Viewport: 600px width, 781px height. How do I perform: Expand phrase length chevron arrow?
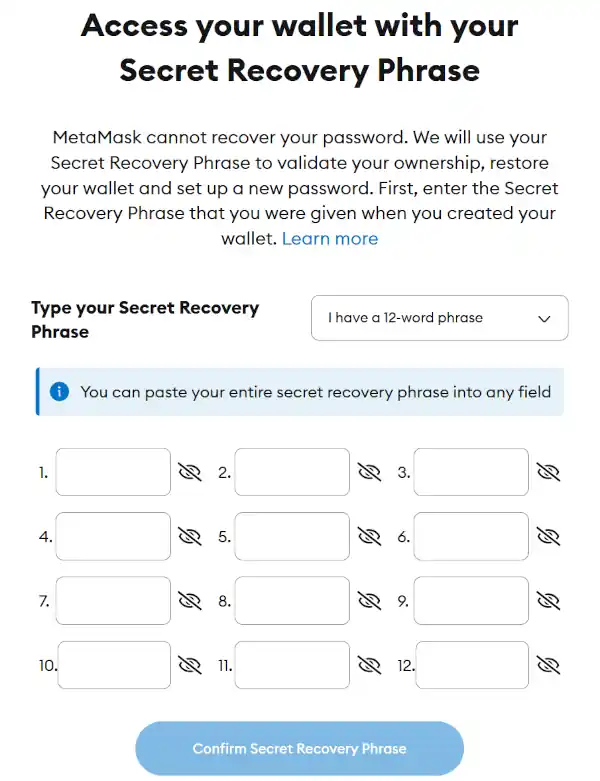tap(544, 319)
